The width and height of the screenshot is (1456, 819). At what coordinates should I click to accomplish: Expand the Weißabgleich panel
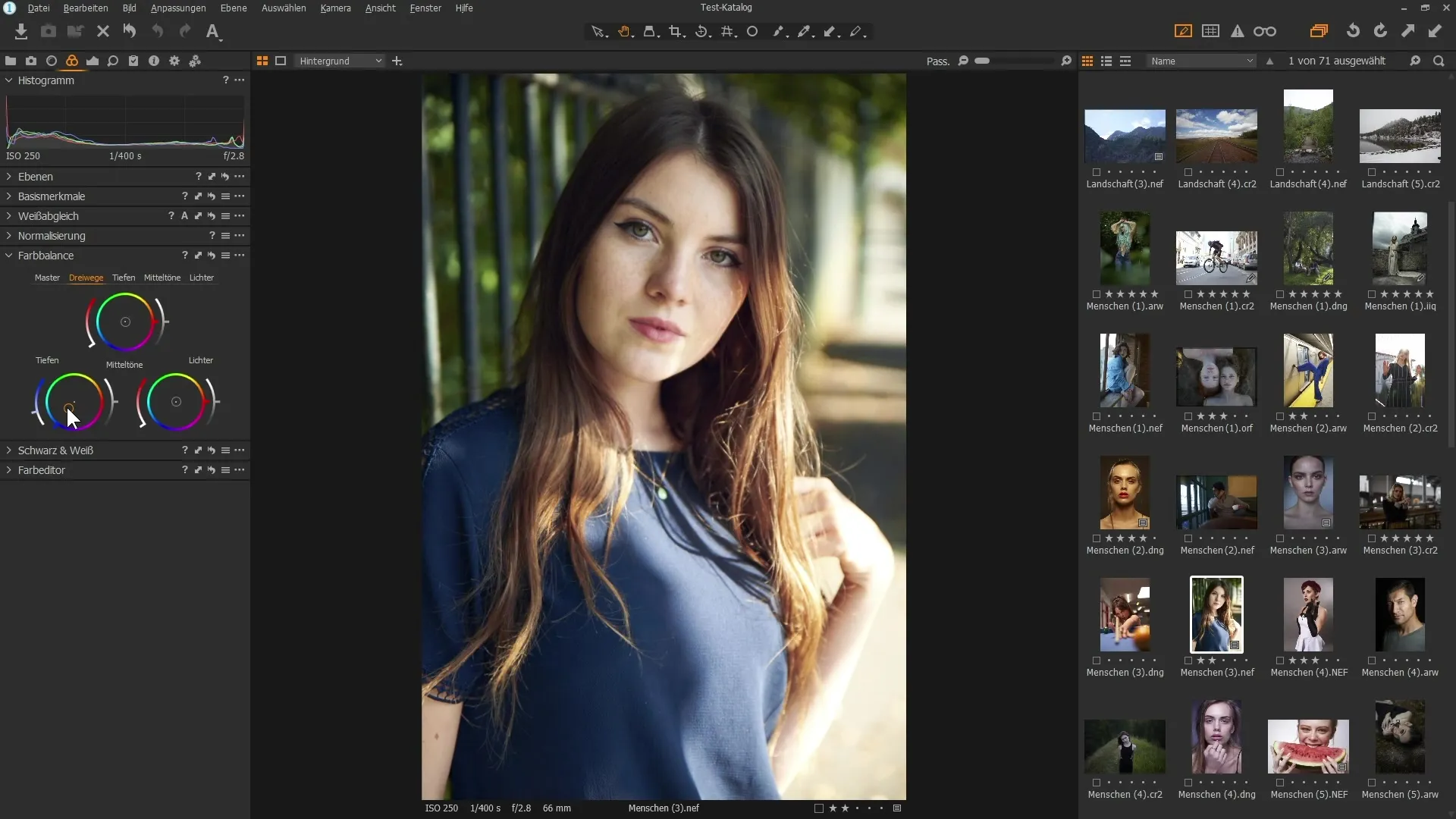point(9,216)
